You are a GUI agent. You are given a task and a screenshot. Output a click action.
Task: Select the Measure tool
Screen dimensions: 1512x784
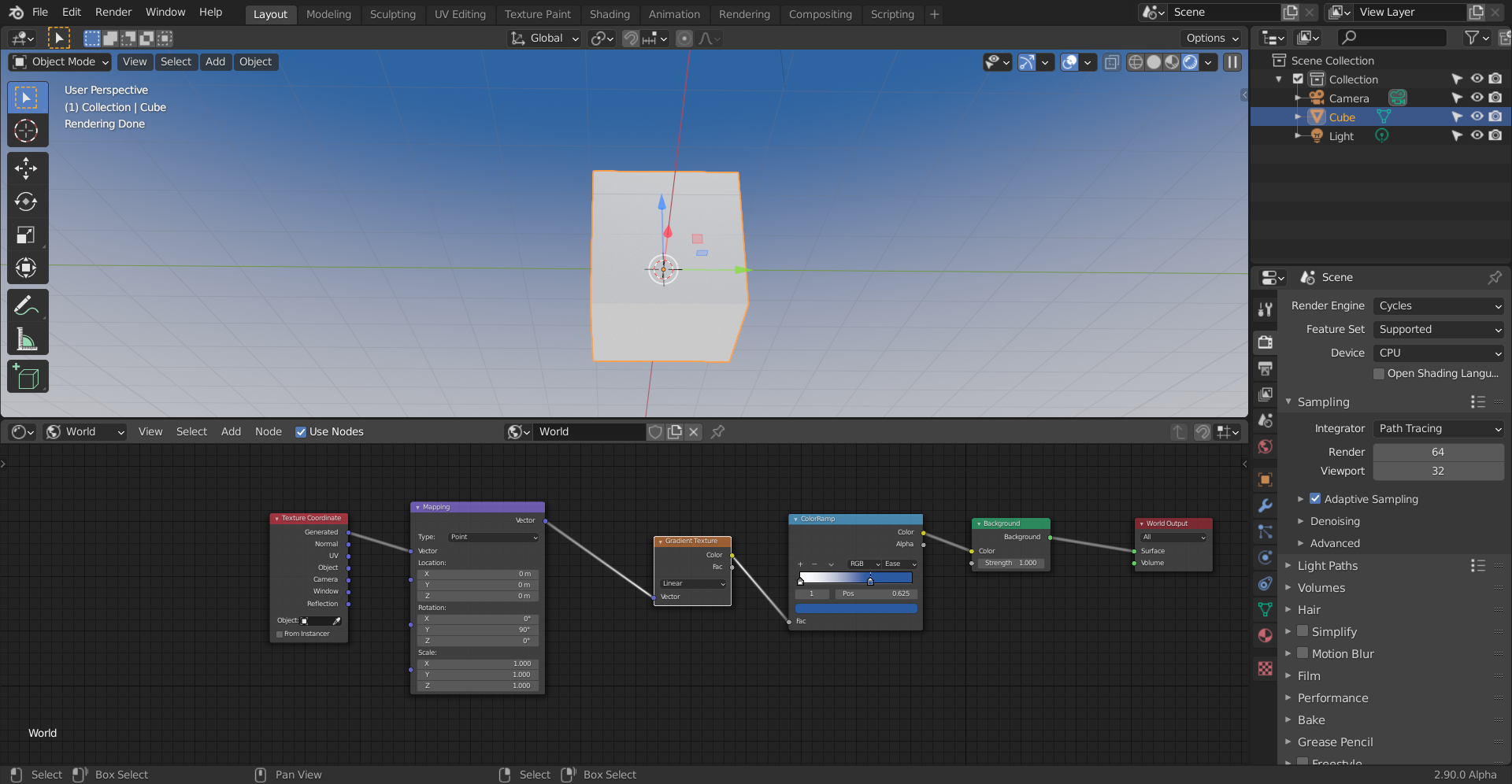click(x=26, y=339)
